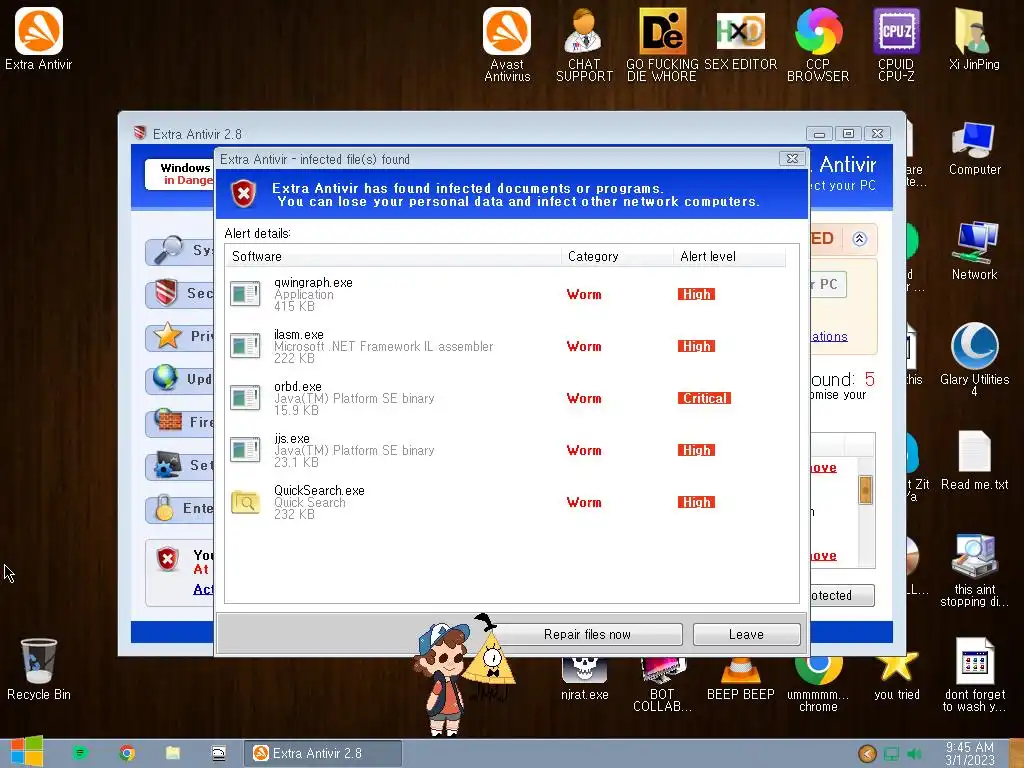Collapse the panel chevron in main window
Image resolution: width=1024 pixels, height=768 pixels.
[x=859, y=238]
